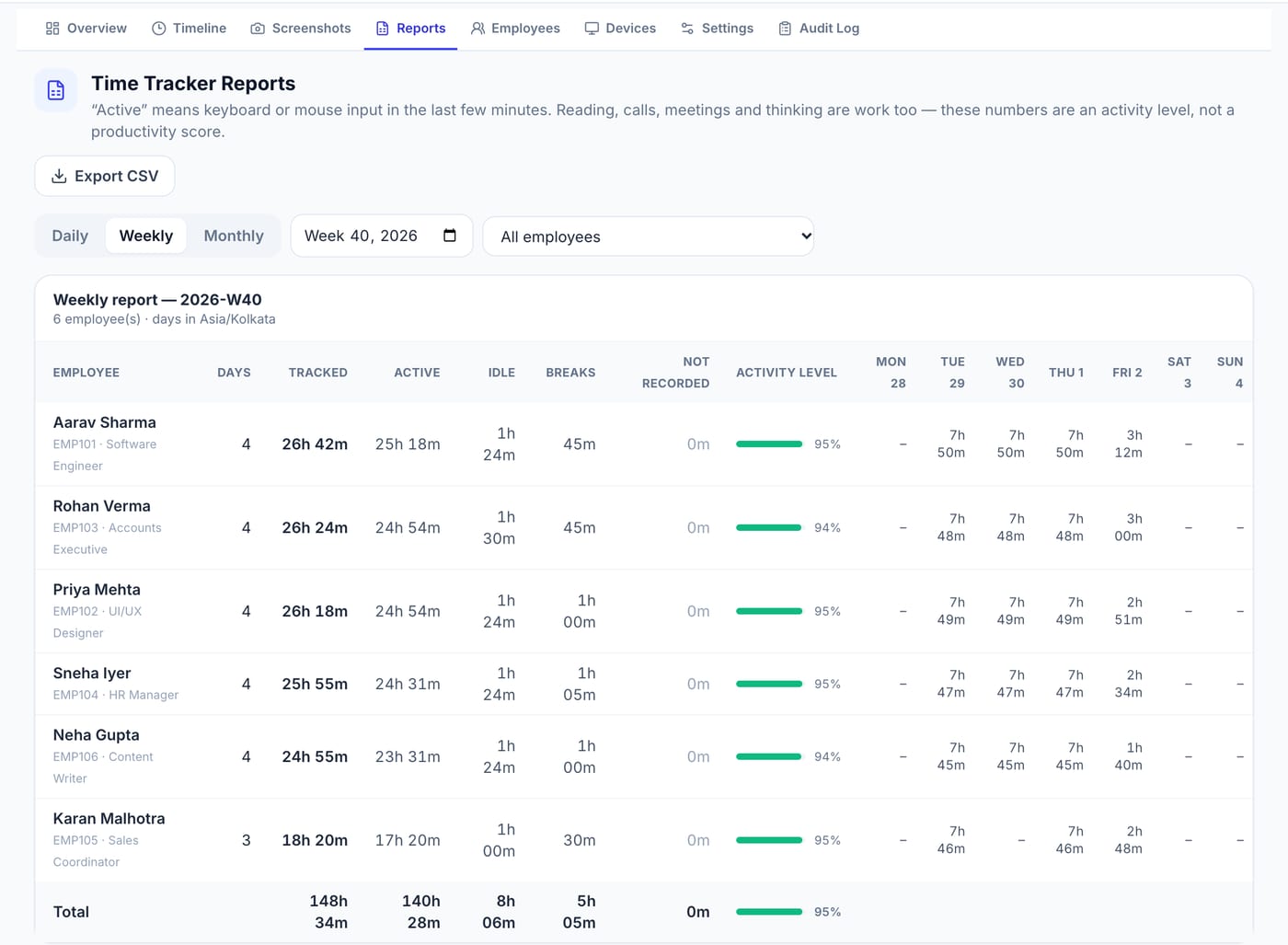Click the Reports document icon in the tab bar
Image resolution: width=1288 pixels, height=945 pixels.
coord(383,29)
